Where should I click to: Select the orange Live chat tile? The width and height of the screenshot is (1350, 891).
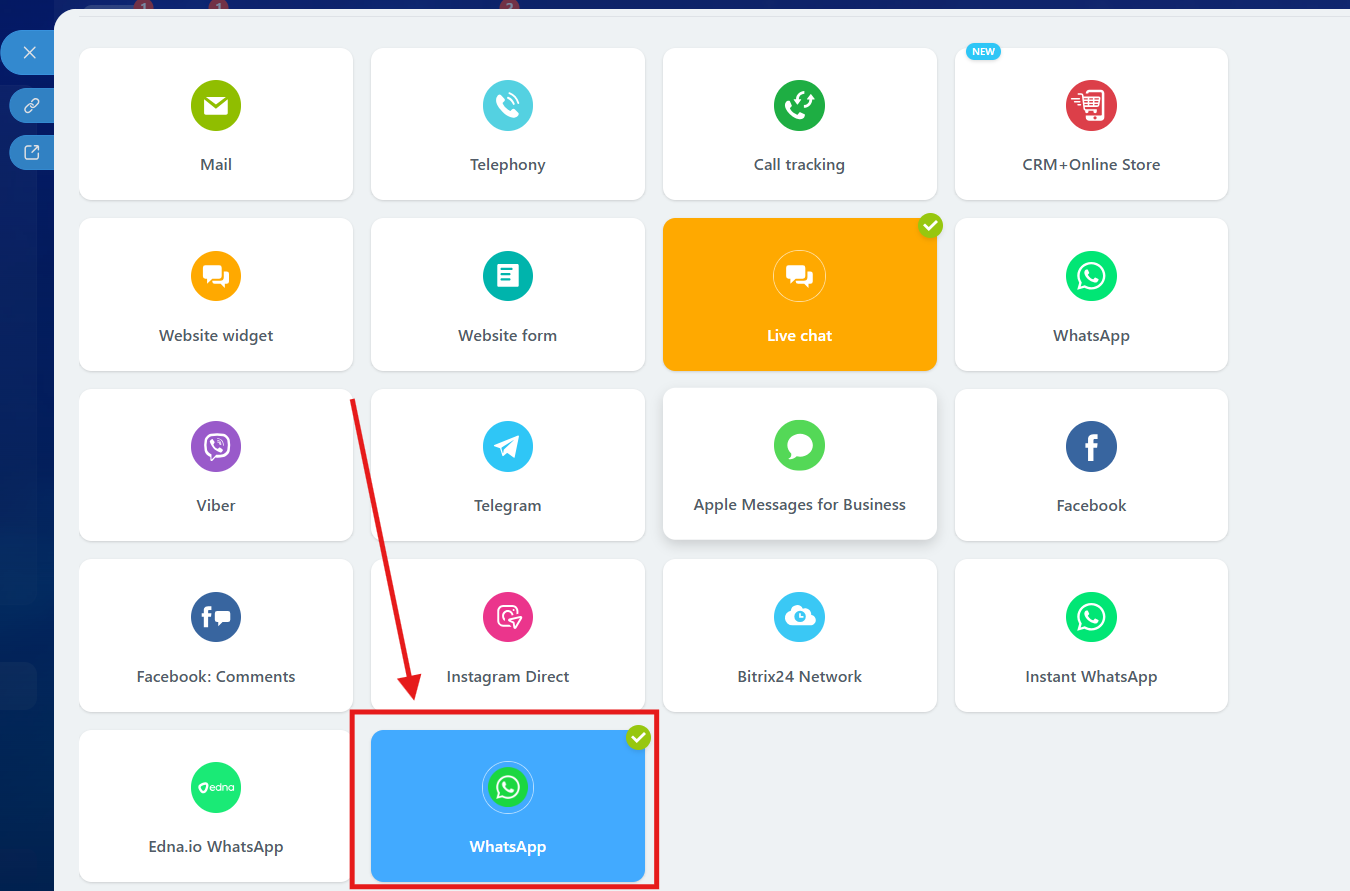click(799, 295)
